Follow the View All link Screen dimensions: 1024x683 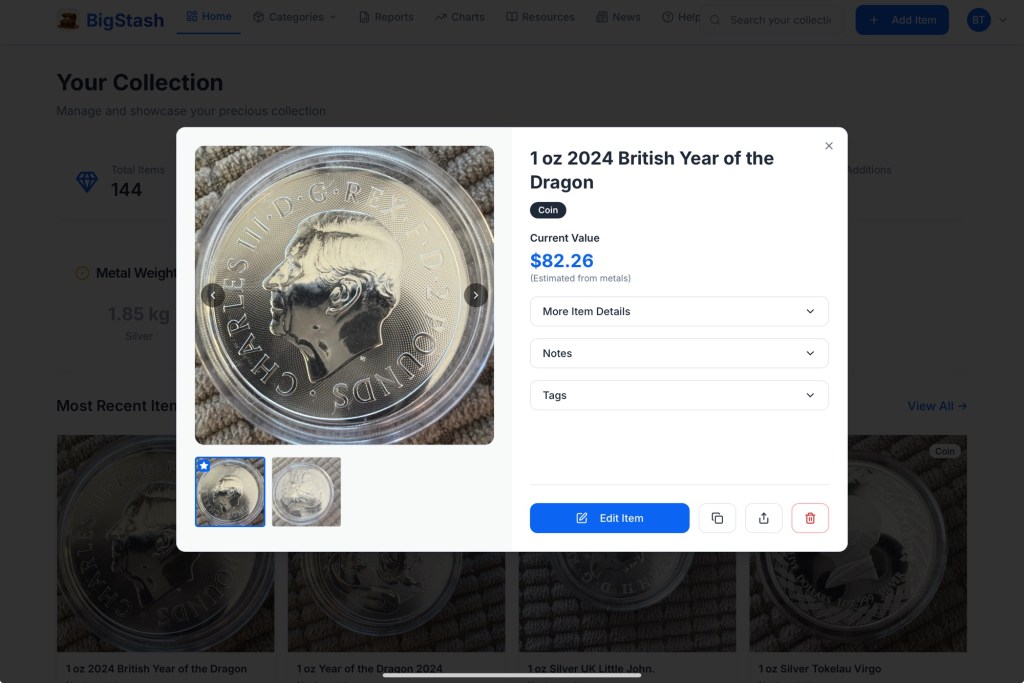point(937,406)
